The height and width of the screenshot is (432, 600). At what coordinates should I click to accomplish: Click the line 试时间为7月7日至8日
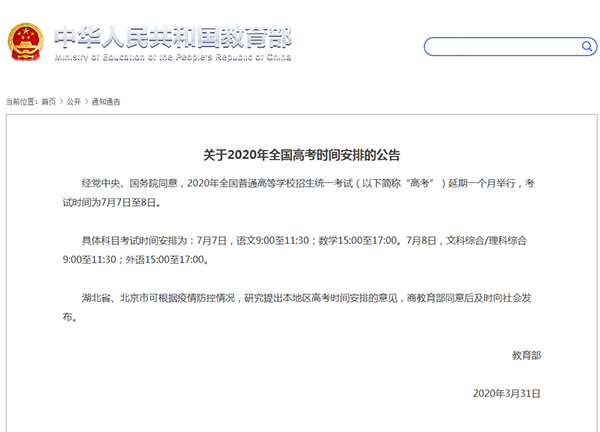112,202
